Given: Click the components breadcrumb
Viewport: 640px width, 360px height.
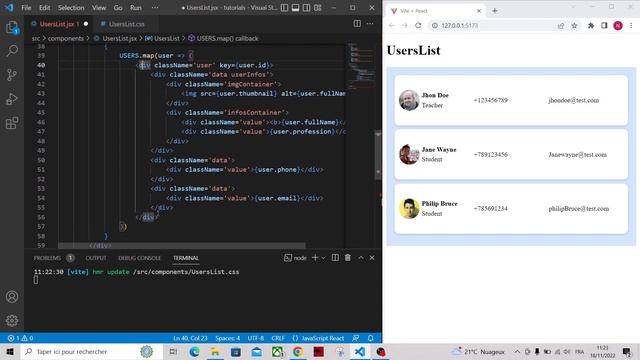Looking at the screenshot, I should tap(66, 38).
